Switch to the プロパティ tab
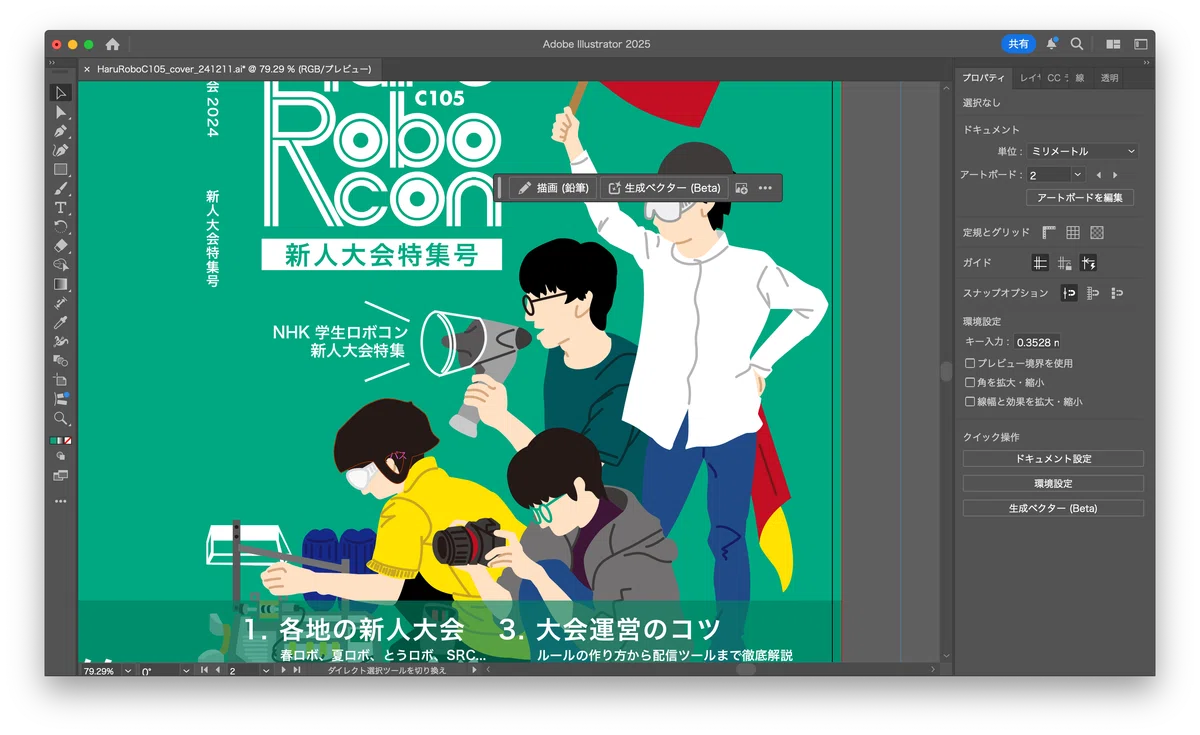 983,78
